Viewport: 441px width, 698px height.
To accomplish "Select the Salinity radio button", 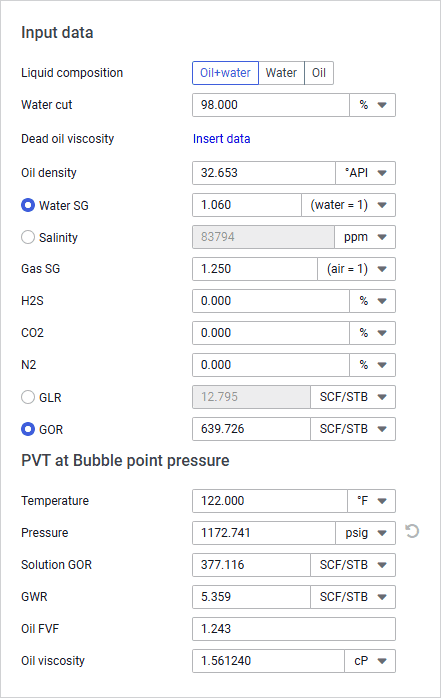I will point(28,237).
